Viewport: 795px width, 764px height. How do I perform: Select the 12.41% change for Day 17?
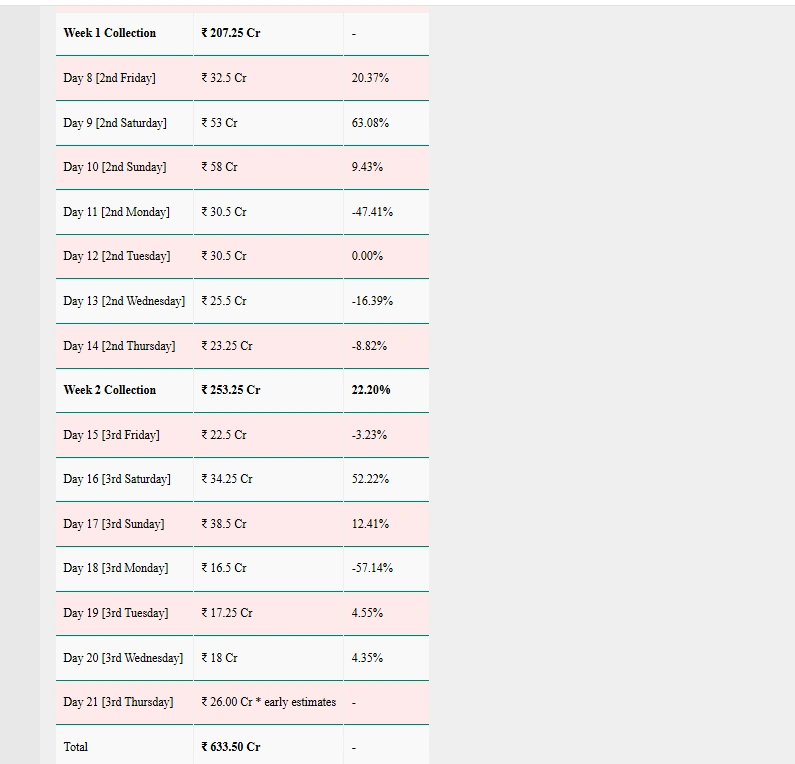[x=370, y=524]
